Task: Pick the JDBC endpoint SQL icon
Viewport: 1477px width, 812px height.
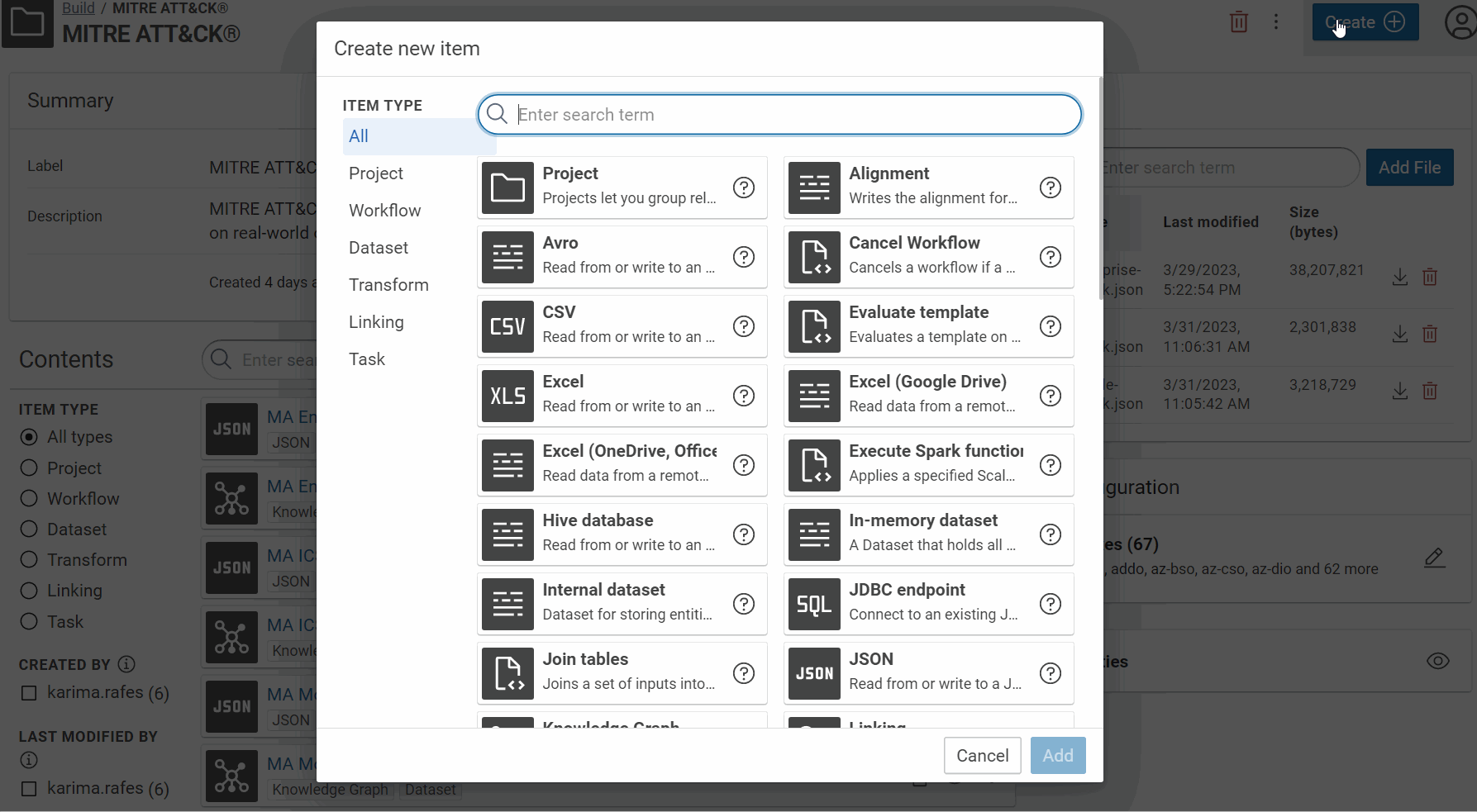Action: pyautogui.click(x=814, y=604)
